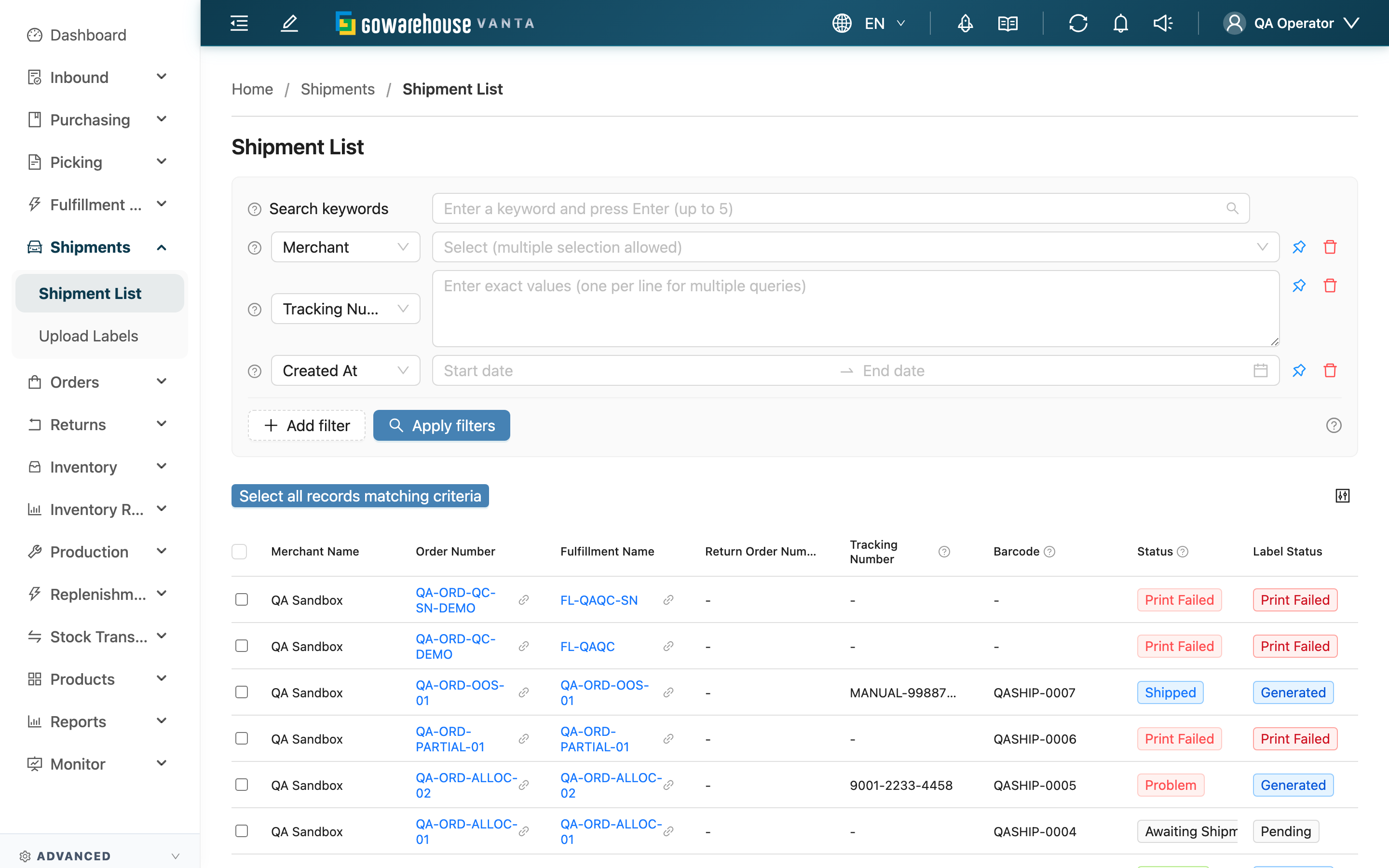This screenshot has width=1389, height=868.
Task: Expand the Inventory sidebar menu
Action: pyautogui.click(x=100, y=467)
